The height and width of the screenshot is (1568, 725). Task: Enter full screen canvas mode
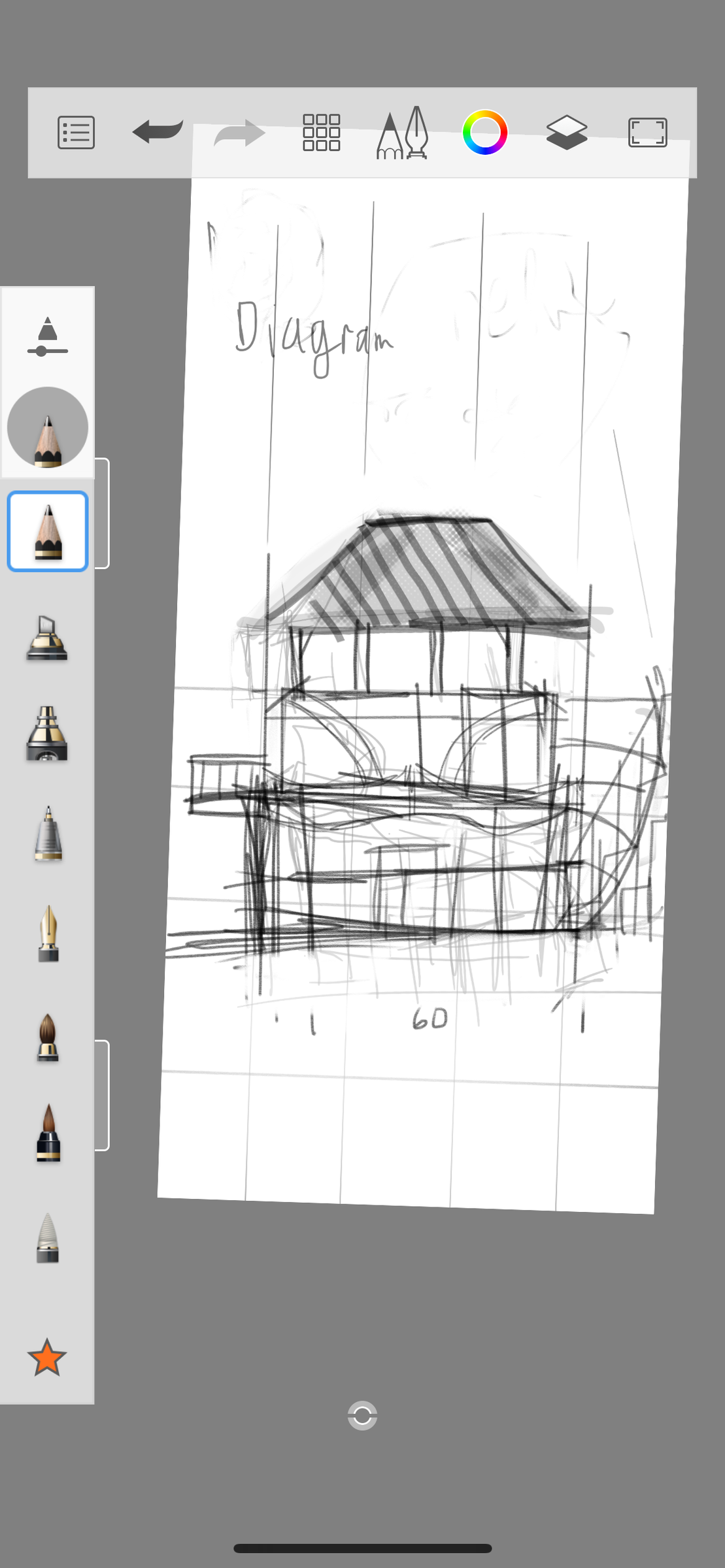(648, 133)
